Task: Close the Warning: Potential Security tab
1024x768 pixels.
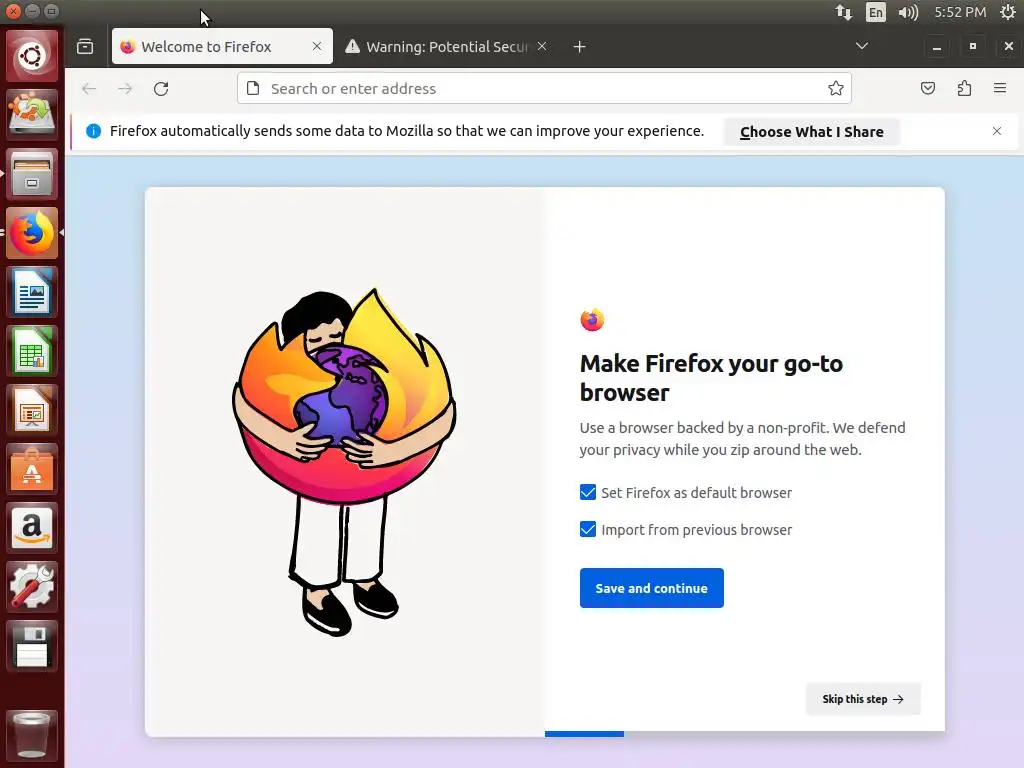Action: pos(541,46)
